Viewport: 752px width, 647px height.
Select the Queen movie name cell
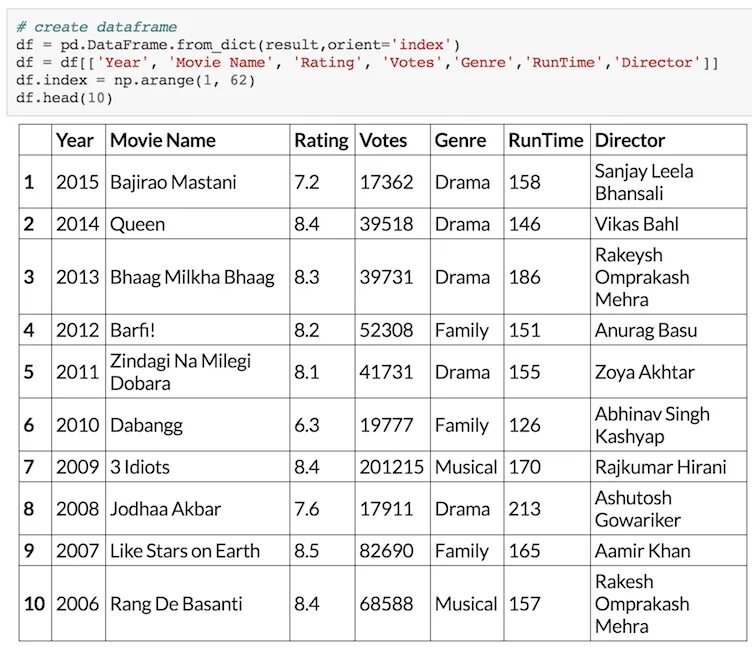138,224
